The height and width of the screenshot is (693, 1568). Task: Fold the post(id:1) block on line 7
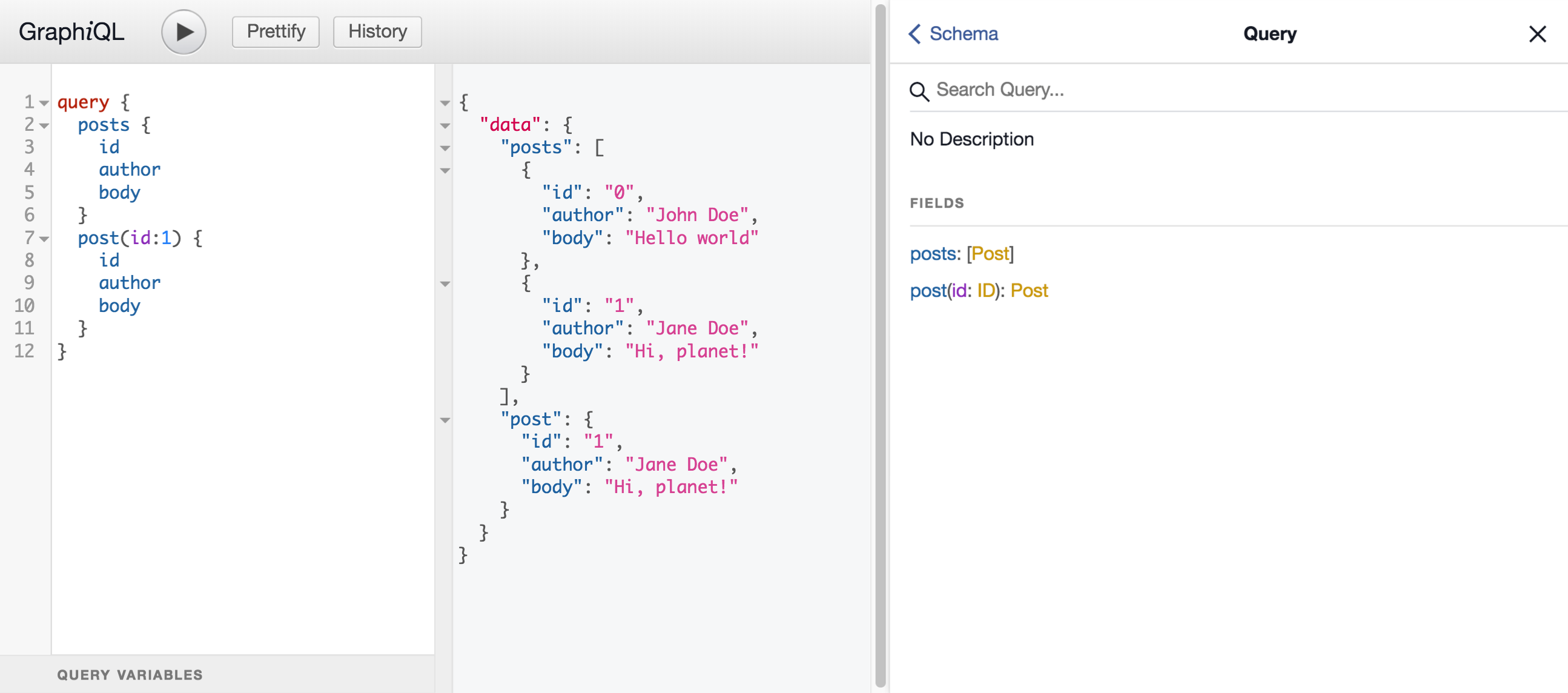point(44,239)
